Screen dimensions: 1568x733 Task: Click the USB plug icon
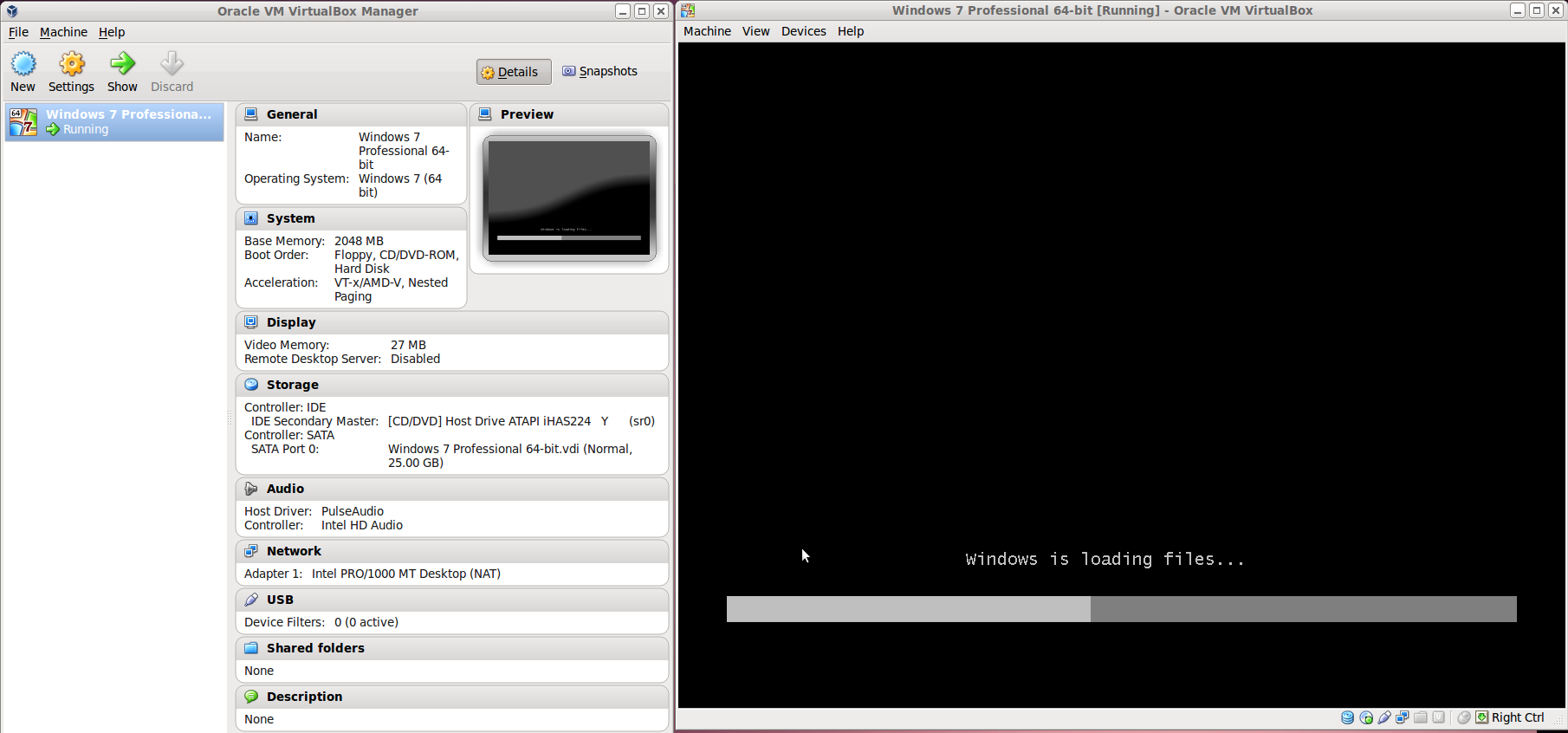click(251, 600)
